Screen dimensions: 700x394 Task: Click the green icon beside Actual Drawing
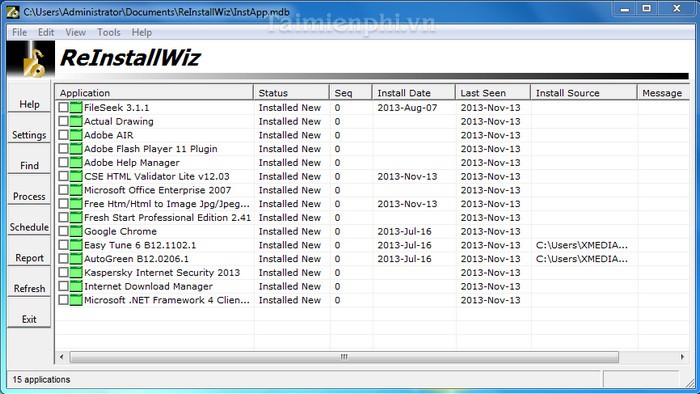coord(76,121)
